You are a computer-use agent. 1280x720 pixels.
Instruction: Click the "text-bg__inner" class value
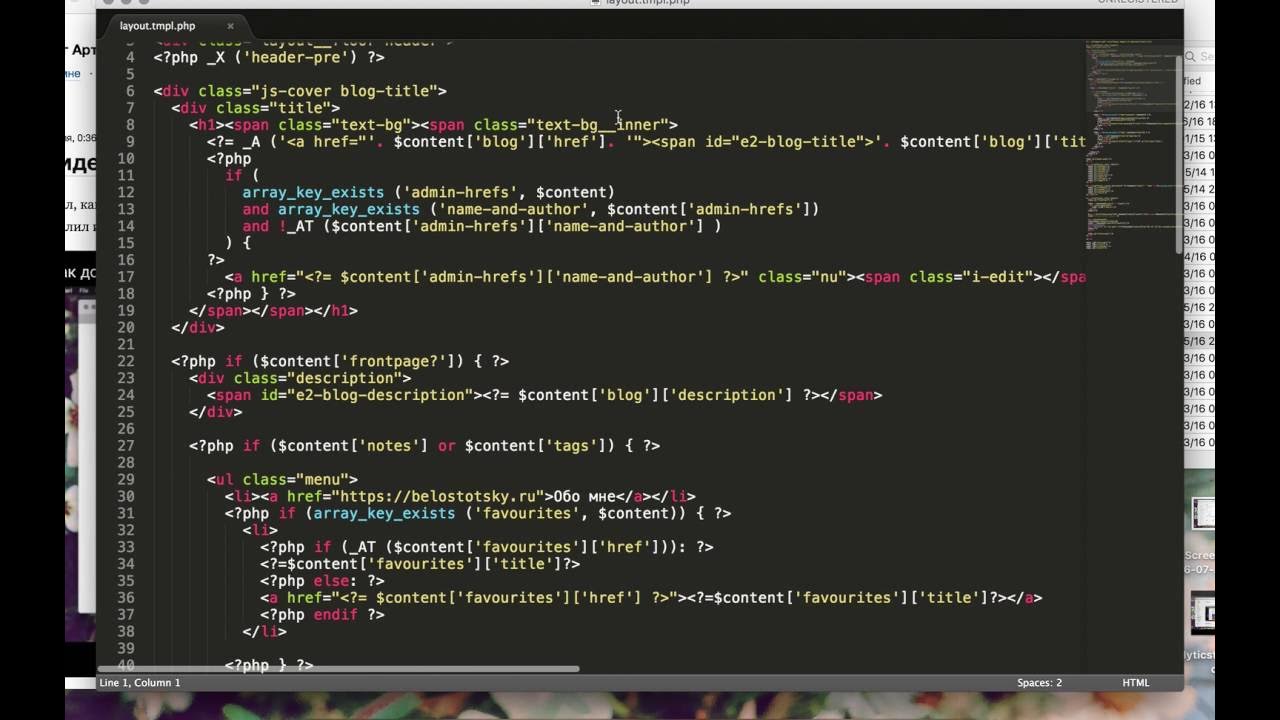598,125
